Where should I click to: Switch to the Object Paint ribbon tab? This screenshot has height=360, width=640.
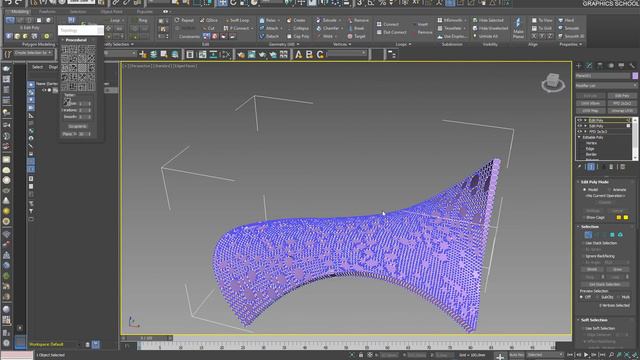(111, 11)
